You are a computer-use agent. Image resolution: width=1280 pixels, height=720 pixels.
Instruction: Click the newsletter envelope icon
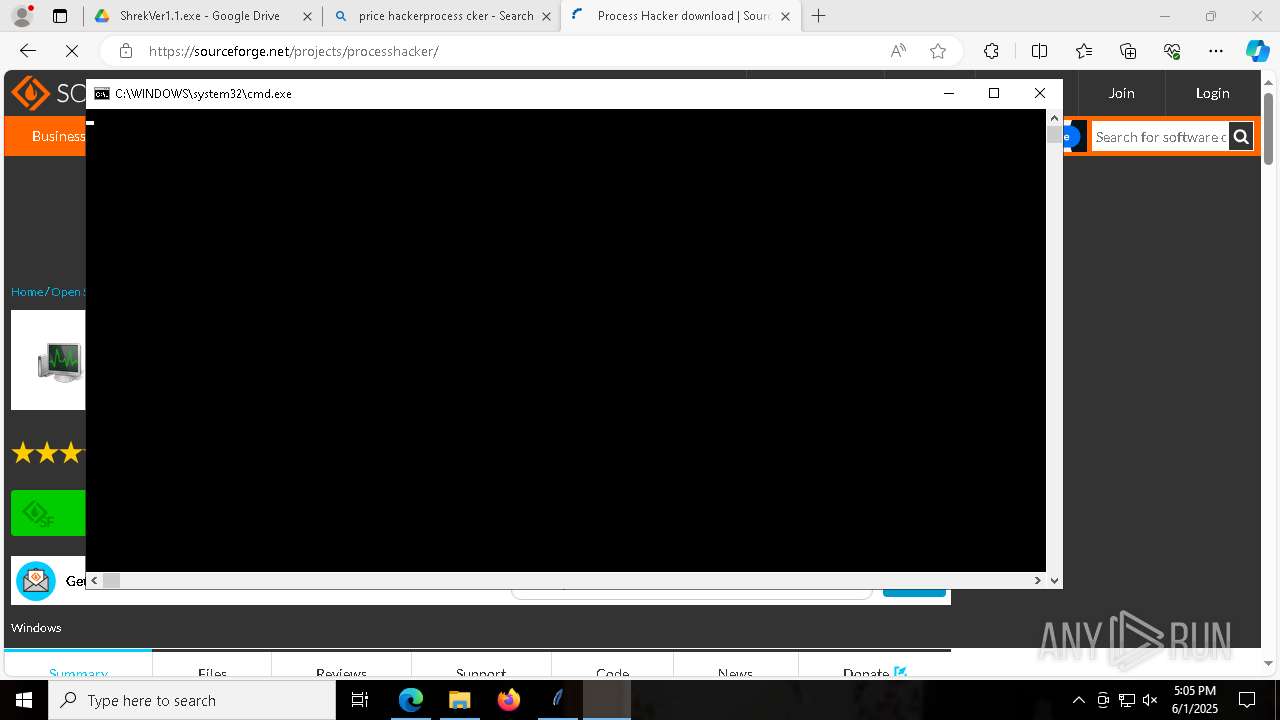point(36,580)
